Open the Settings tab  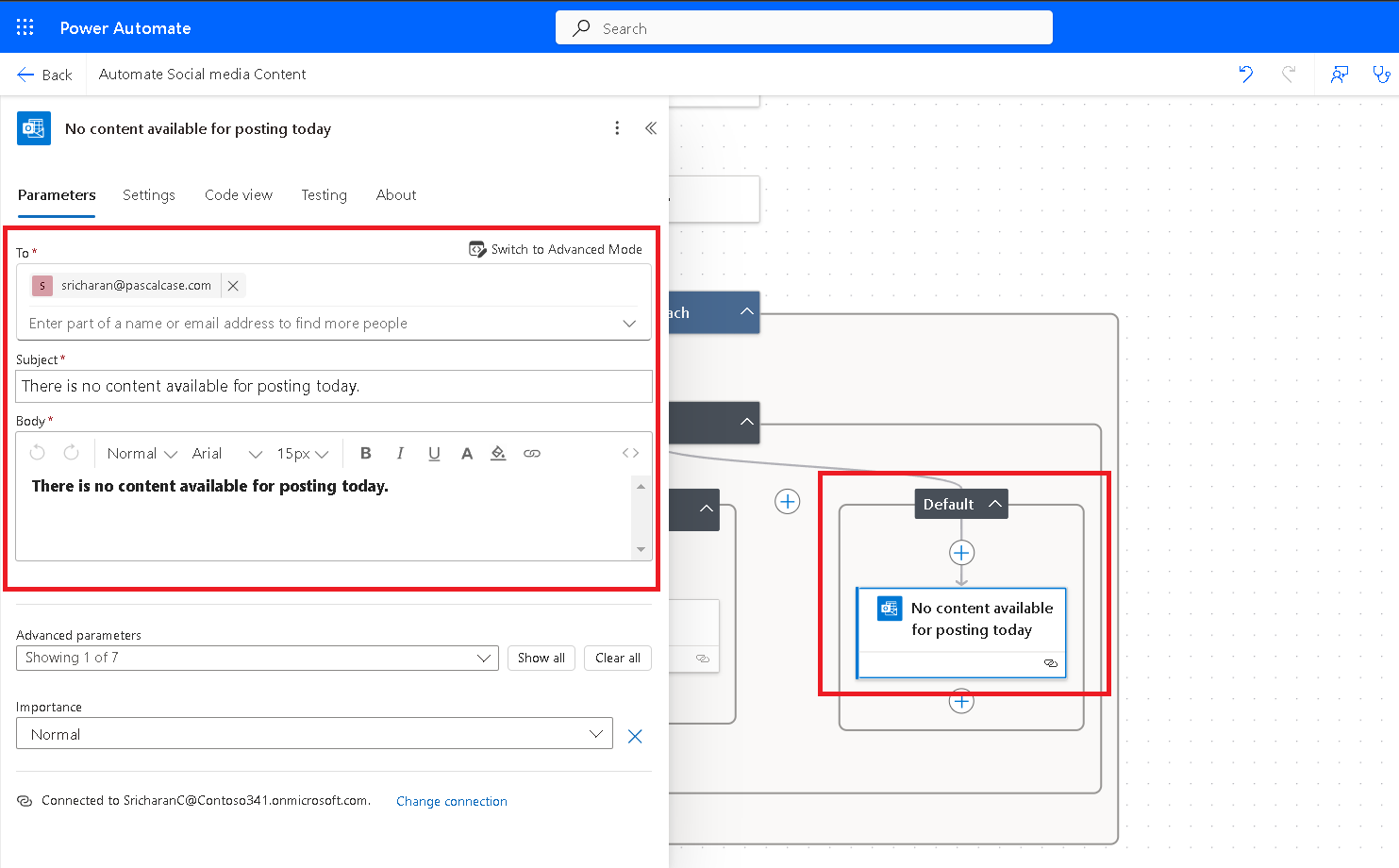coord(149,195)
